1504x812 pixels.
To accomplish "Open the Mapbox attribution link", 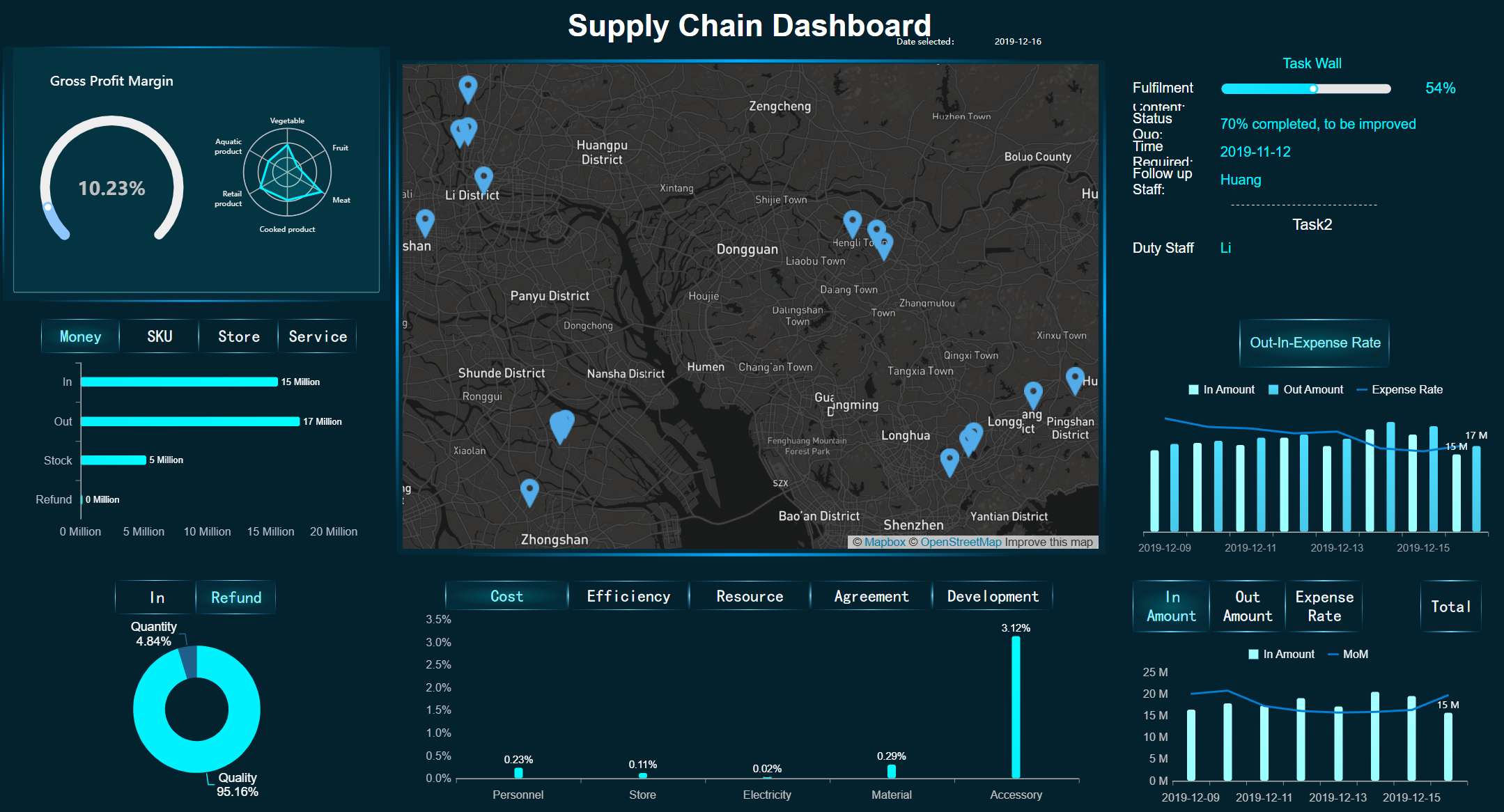I will (x=885, y=542).
